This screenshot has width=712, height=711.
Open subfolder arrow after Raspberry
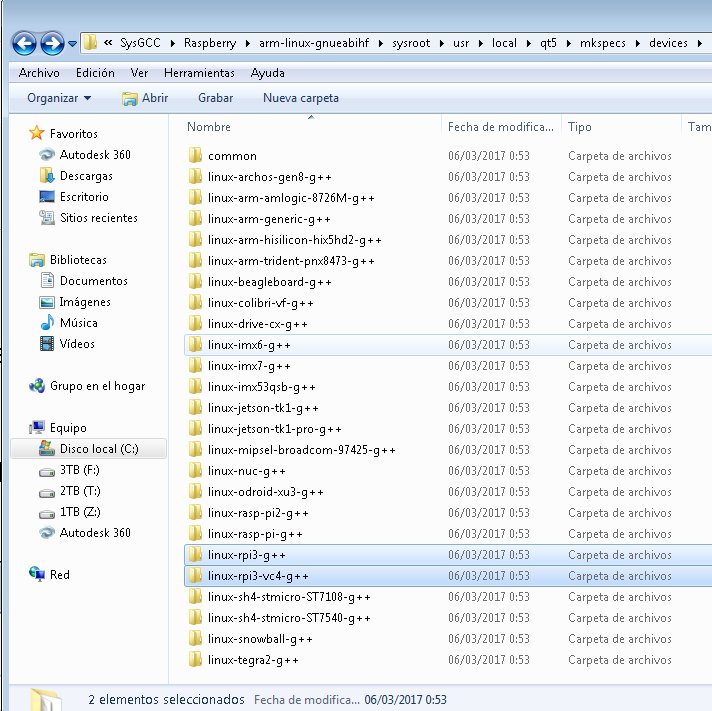coord(248,43)
